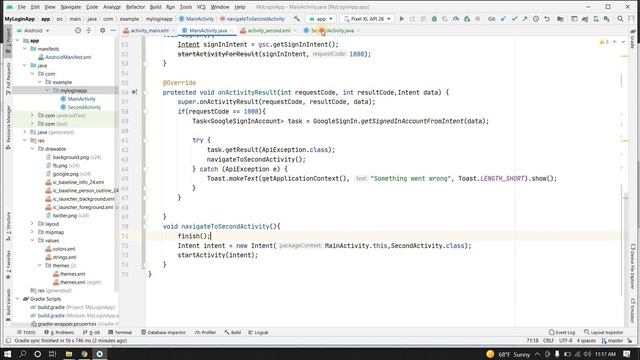Open the Database Inspector tool window
The height and width of the screenshot is (360, 640).
coord(163,332)
